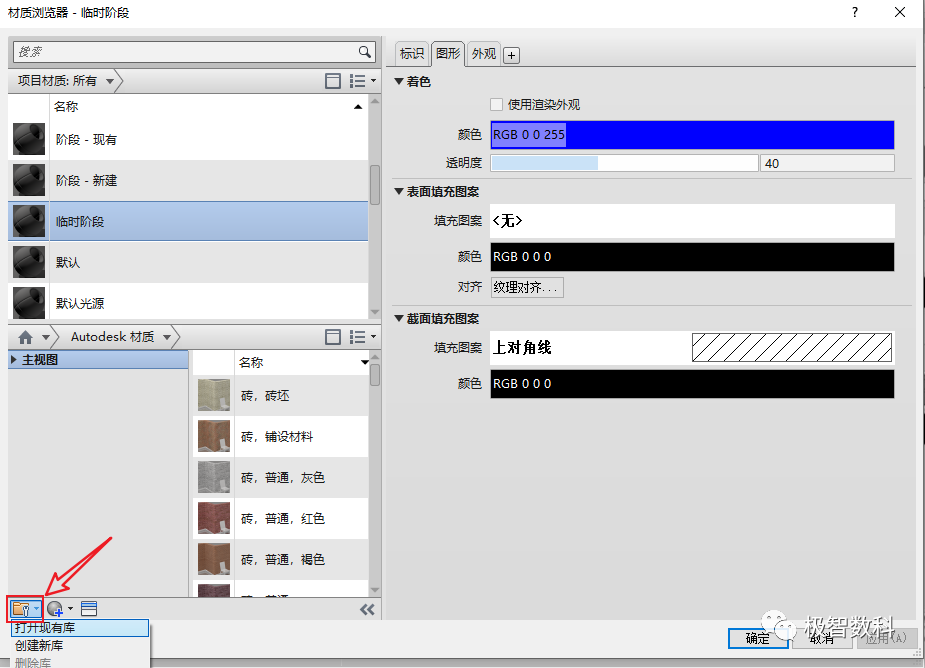Click the material search field
Image resolution: width=925 pixels, height=668 pixels.
(186, 52)
